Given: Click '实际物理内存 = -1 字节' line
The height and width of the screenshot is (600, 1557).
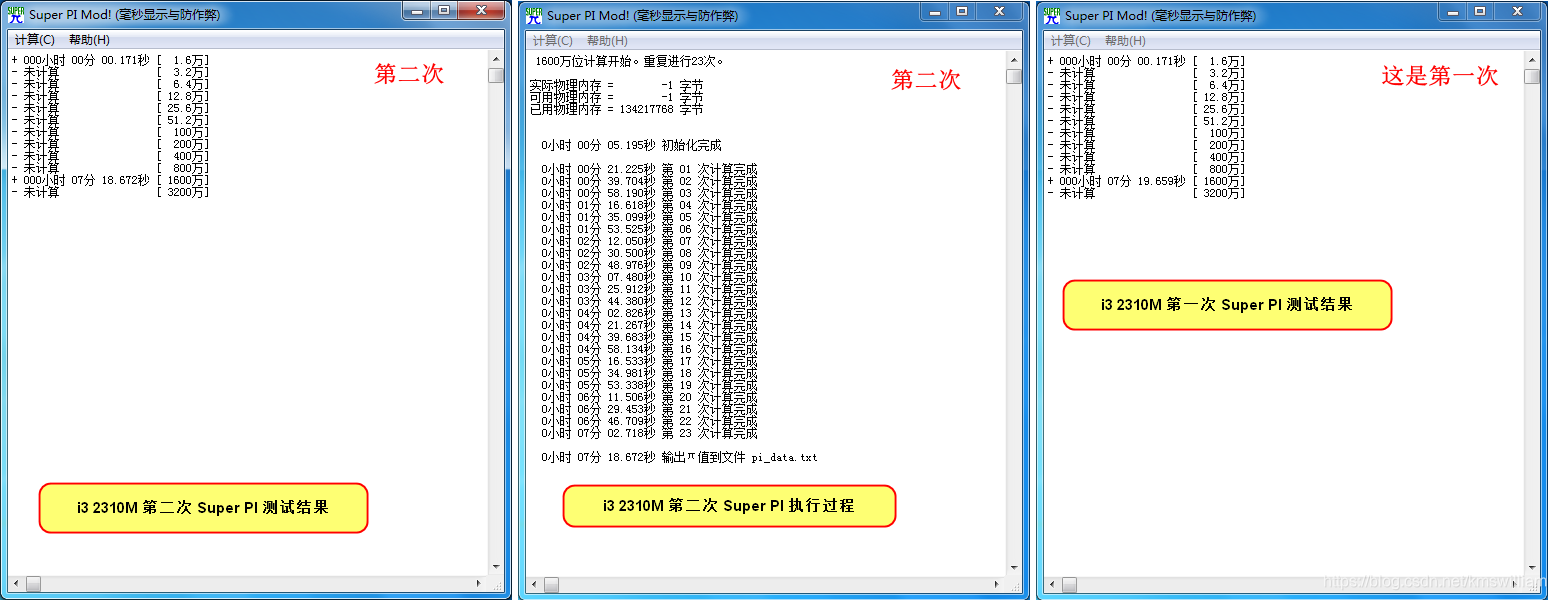Looking at the screenshot, I should [616, 86].
